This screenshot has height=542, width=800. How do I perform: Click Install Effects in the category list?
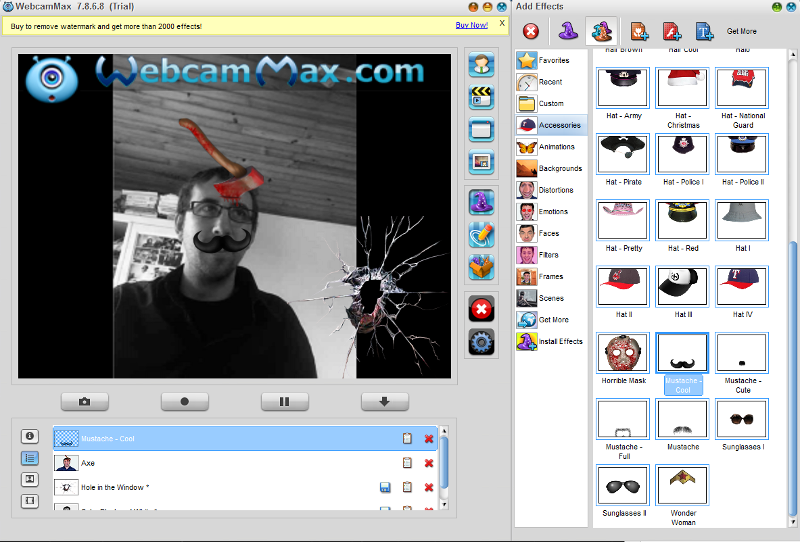click(551, 341)
